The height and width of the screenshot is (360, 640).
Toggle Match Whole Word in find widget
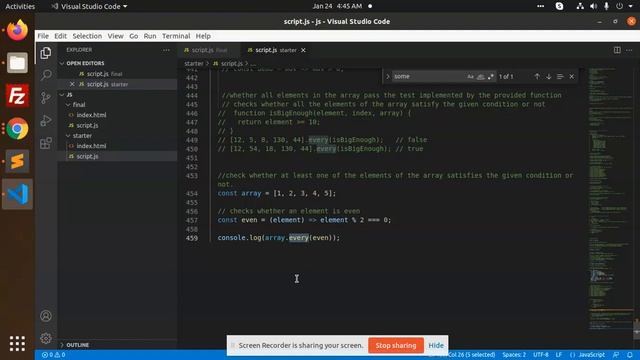pyautogui.click(x=481, y=76)
